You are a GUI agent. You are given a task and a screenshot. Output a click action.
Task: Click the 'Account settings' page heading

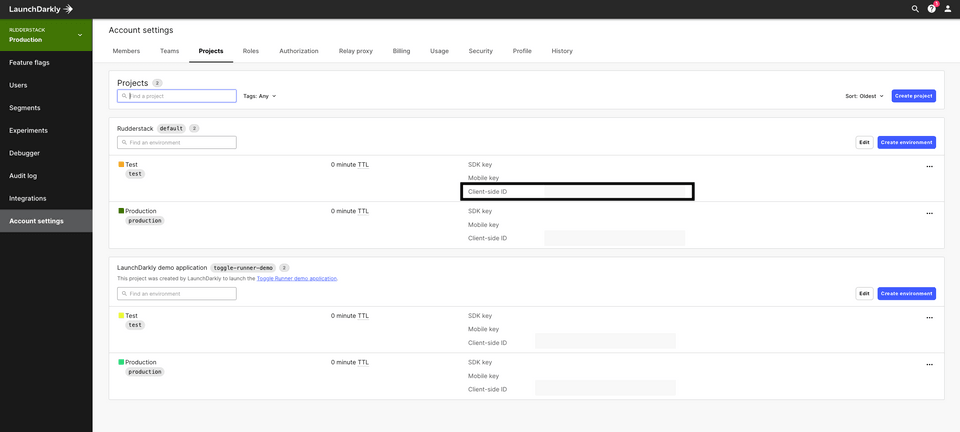(x=141, y=30)
